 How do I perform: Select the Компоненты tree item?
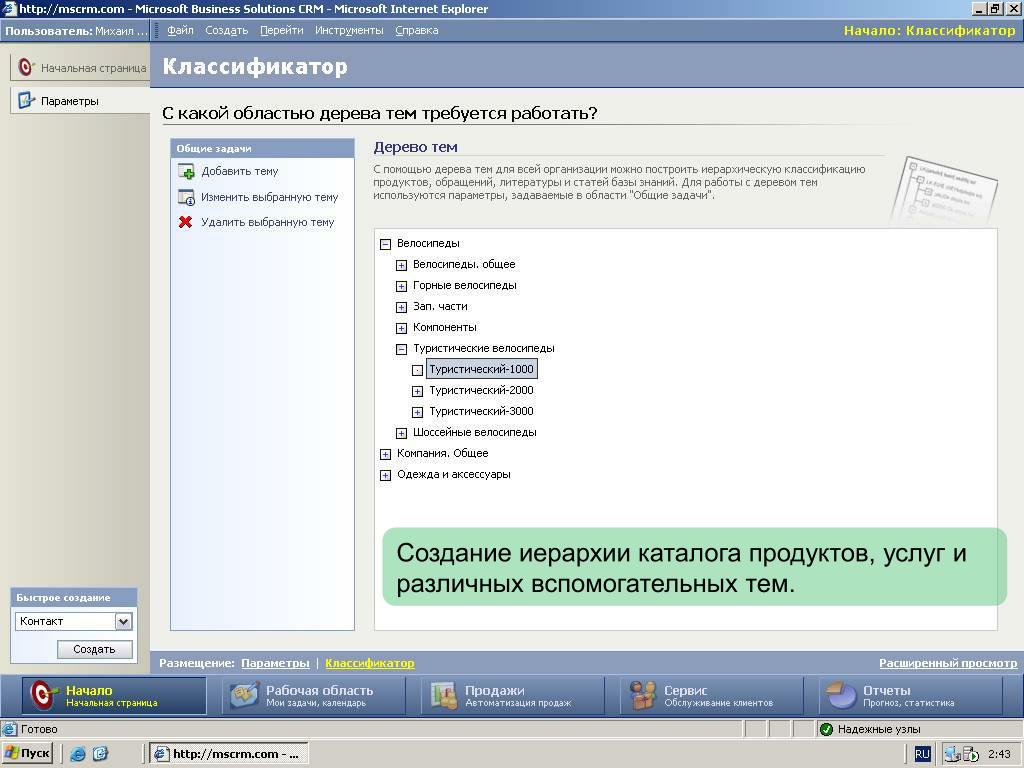pos(445,327)
